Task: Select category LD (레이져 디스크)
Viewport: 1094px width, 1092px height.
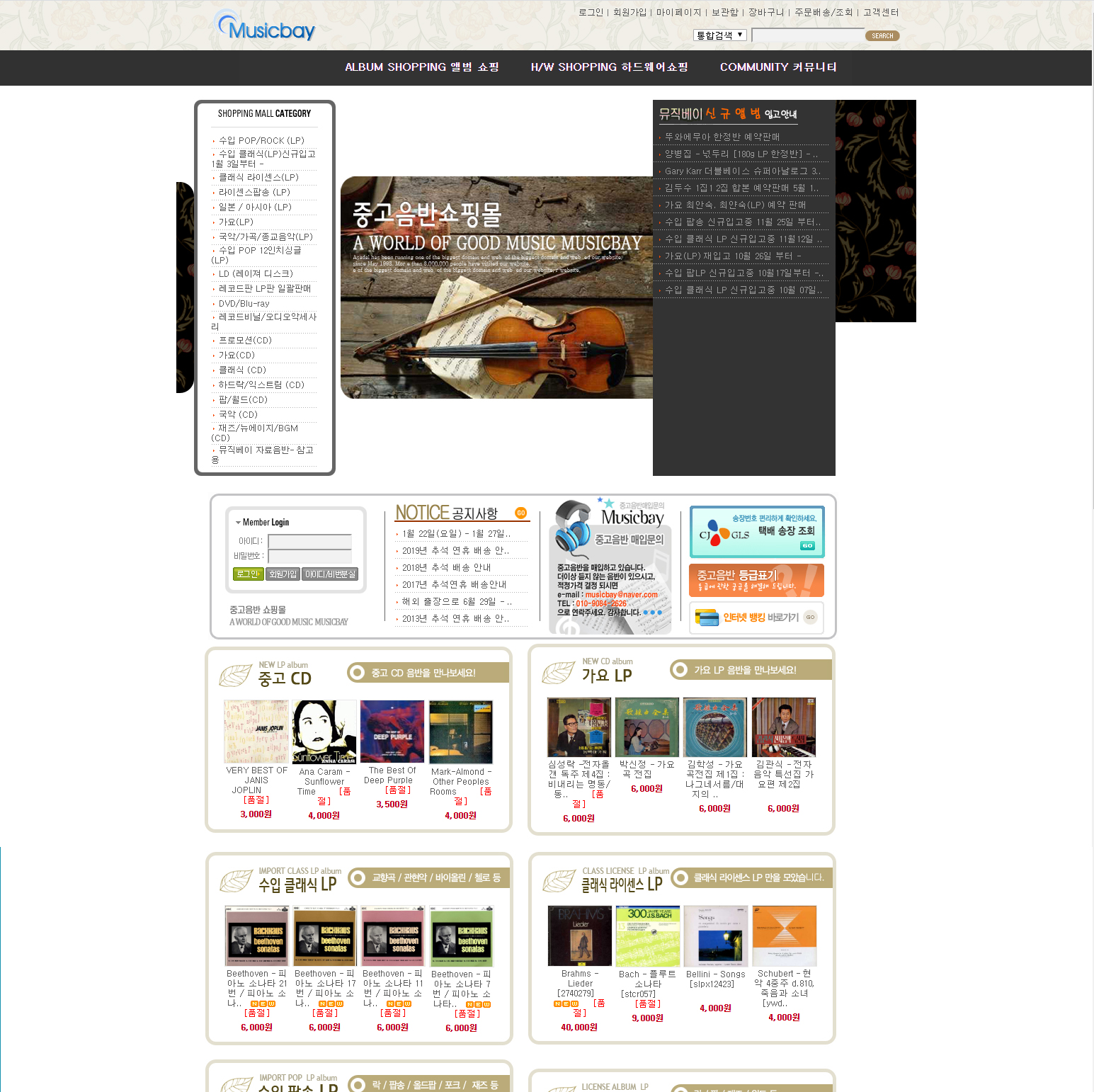Action: [x=256, y=273]
